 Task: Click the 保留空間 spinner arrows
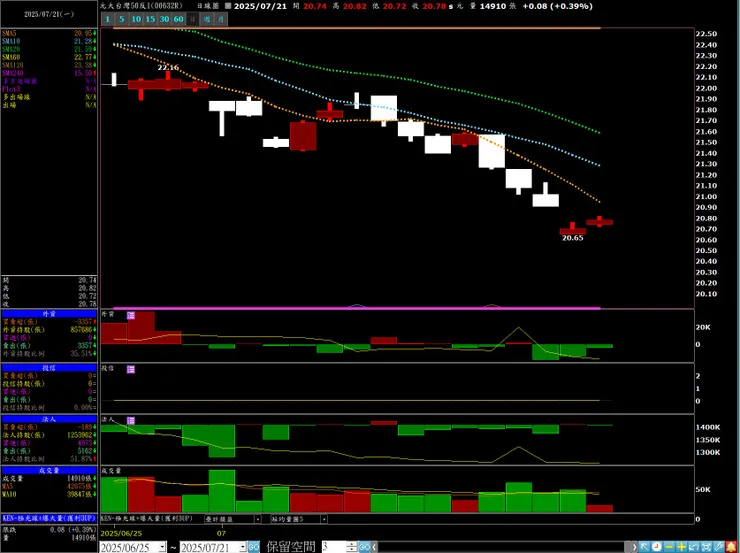click(x=352, y=547)
